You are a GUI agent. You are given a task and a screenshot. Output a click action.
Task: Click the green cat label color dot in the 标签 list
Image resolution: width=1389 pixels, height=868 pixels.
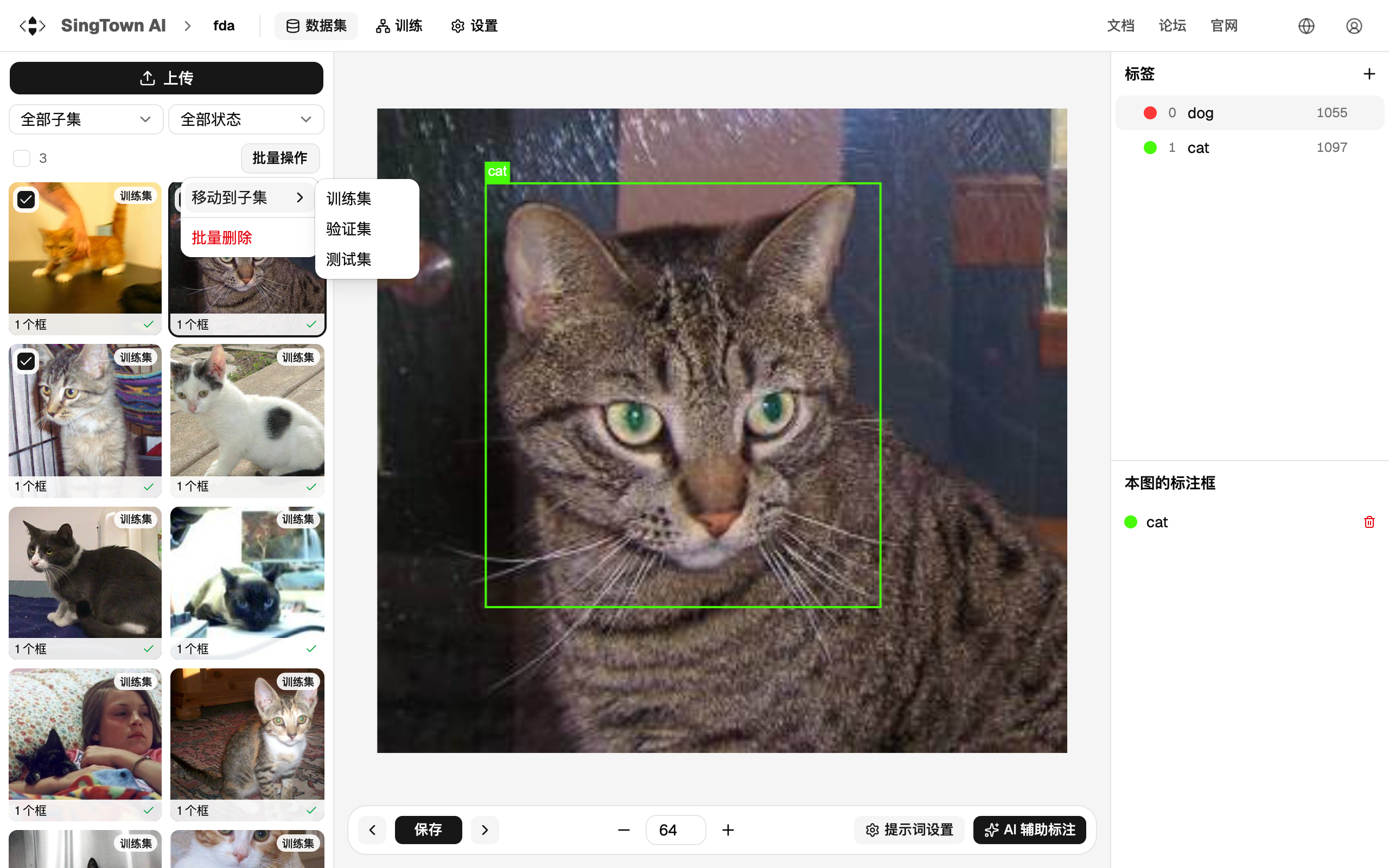[1150, 148]
